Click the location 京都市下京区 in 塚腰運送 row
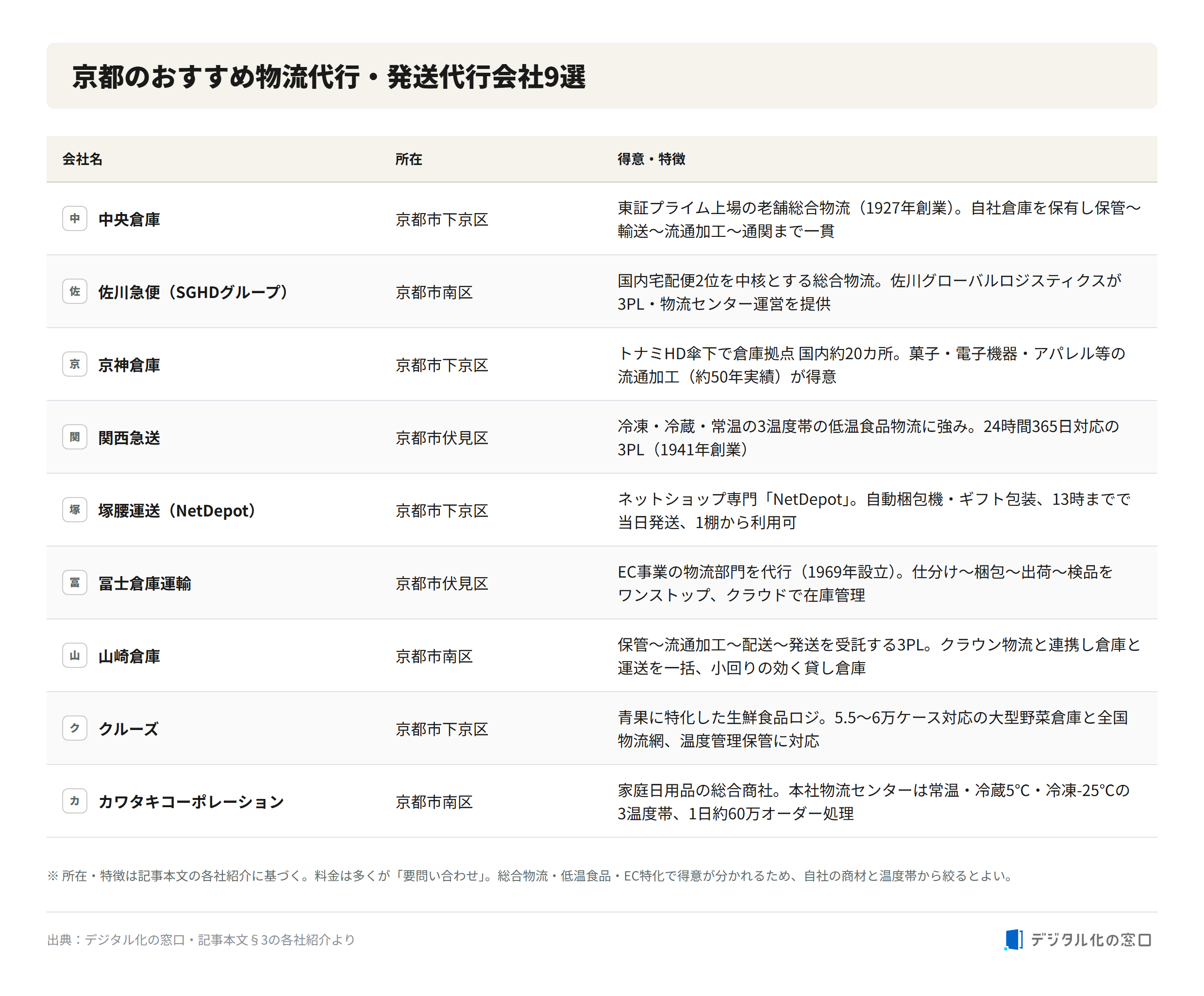Image resolution: width=1204 pixels, height=996 pixels. pyautogui.click(x=441, y=511)
